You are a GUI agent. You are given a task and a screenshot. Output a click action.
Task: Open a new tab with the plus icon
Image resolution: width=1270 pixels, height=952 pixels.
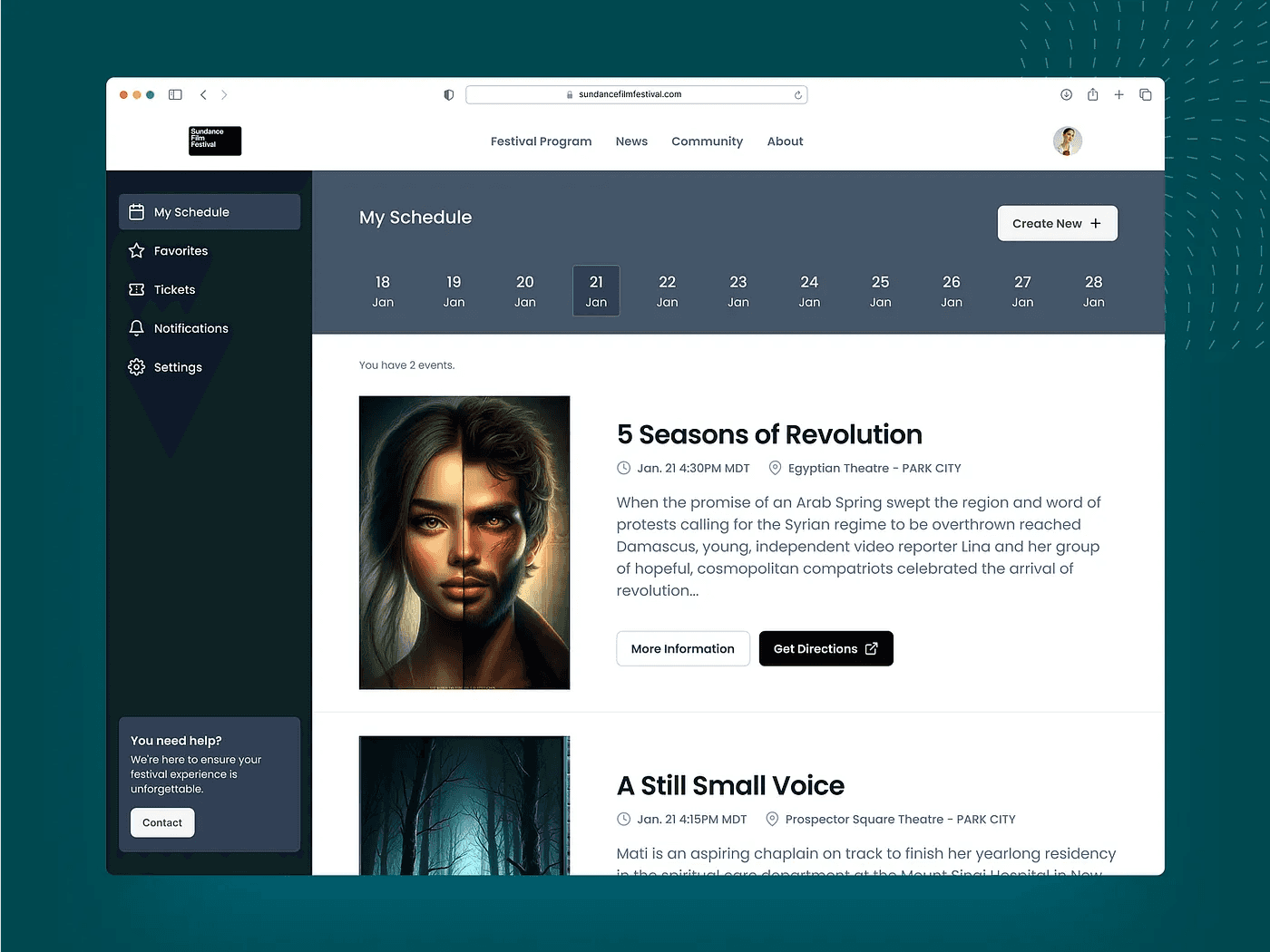pyautogui.click(x=1119, y=94)
